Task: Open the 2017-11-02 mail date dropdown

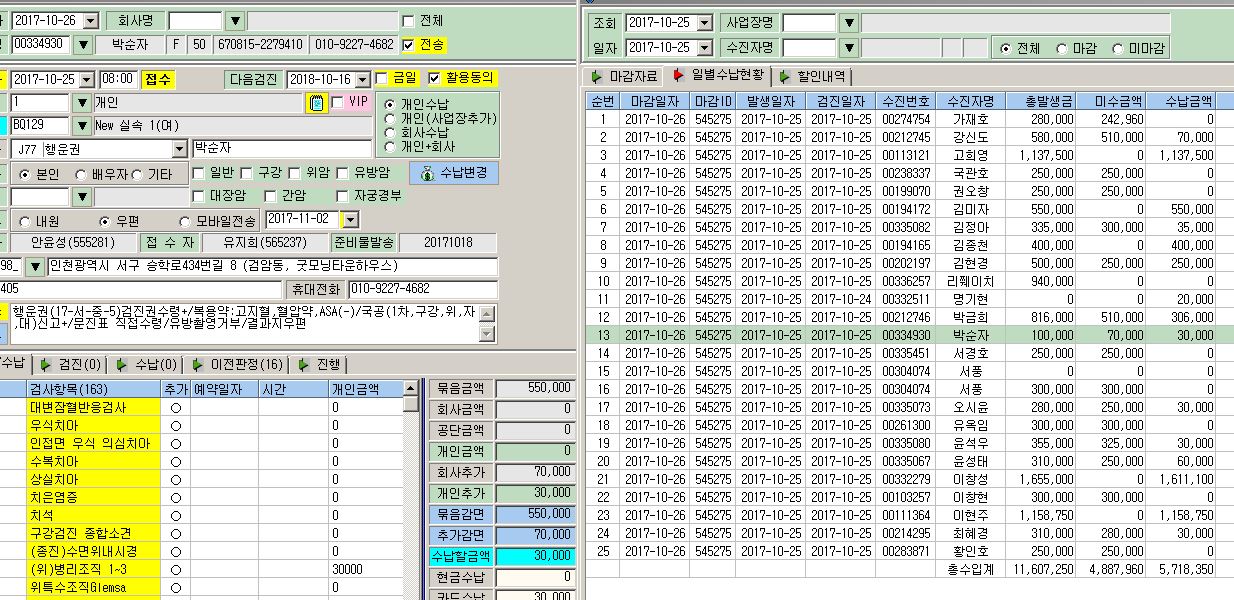Action: [350, 219]
